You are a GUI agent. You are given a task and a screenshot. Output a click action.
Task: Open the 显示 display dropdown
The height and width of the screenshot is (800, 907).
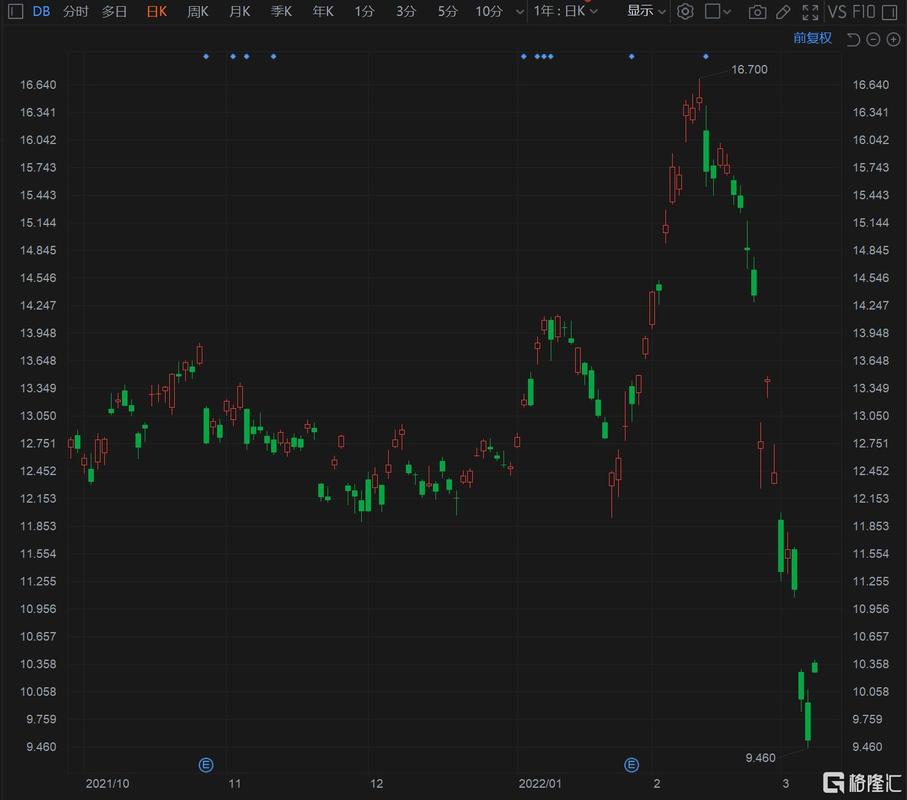click(x=646, y=11)
